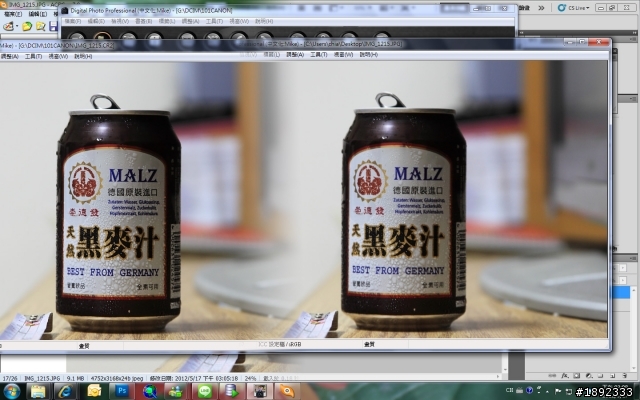Open 檢視(V) menu in the back Digital Photo Professional window
This screenshot has height=400, width=640.
(120, 21)
